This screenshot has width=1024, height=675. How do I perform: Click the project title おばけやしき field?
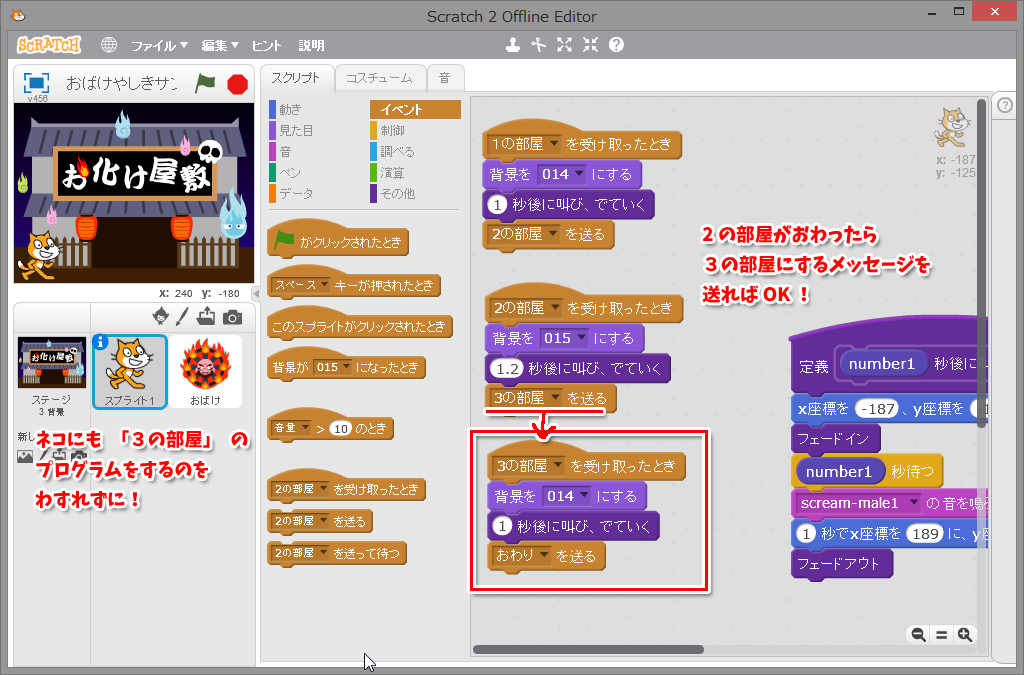coord(122,83)
